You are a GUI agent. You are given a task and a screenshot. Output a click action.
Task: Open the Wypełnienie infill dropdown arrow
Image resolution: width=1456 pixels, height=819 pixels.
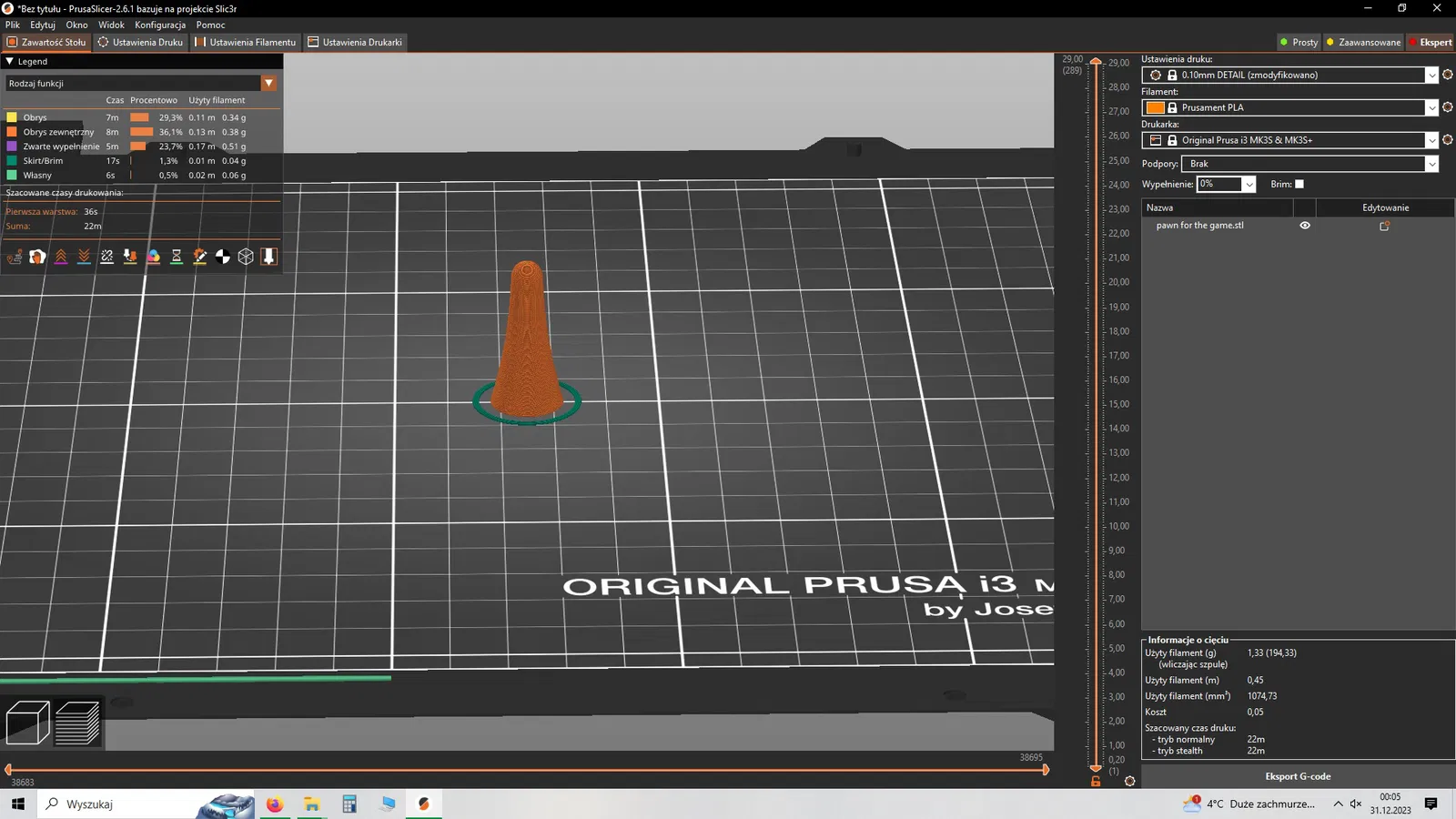(x=1249, y=184)
